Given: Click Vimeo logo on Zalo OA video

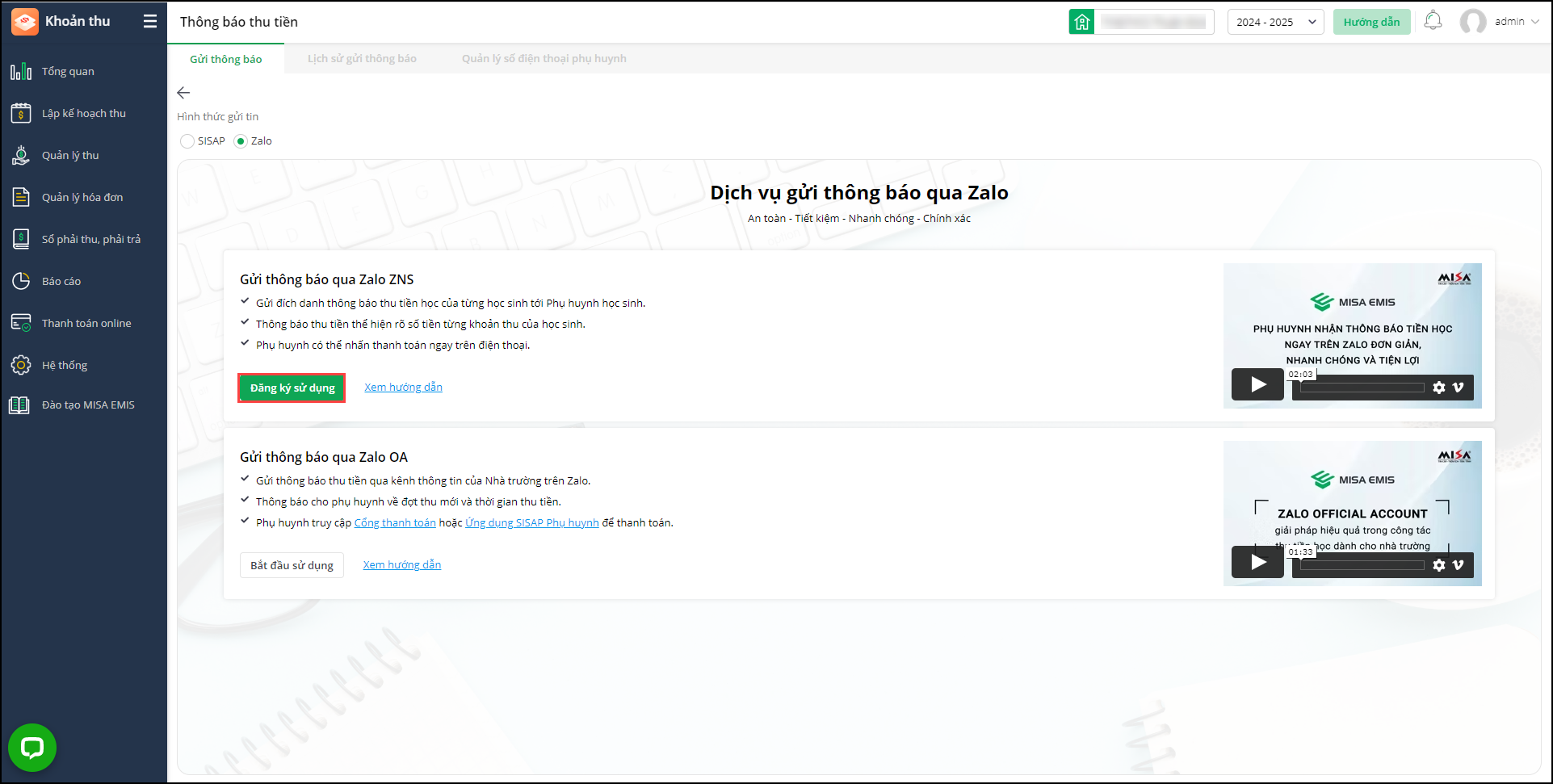Looking at the screenshot, I should point(1458,565).
